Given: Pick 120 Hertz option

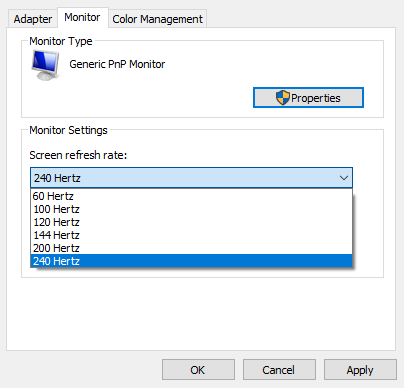Looking at the screenshot, I should pos(191,222).
